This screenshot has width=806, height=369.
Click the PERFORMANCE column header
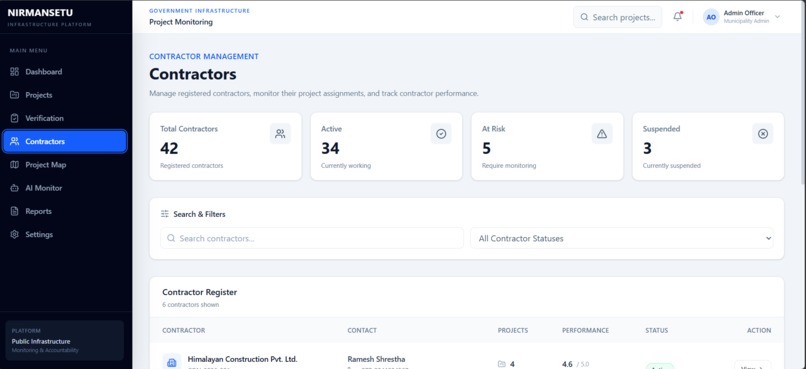[x=585, y=330]
